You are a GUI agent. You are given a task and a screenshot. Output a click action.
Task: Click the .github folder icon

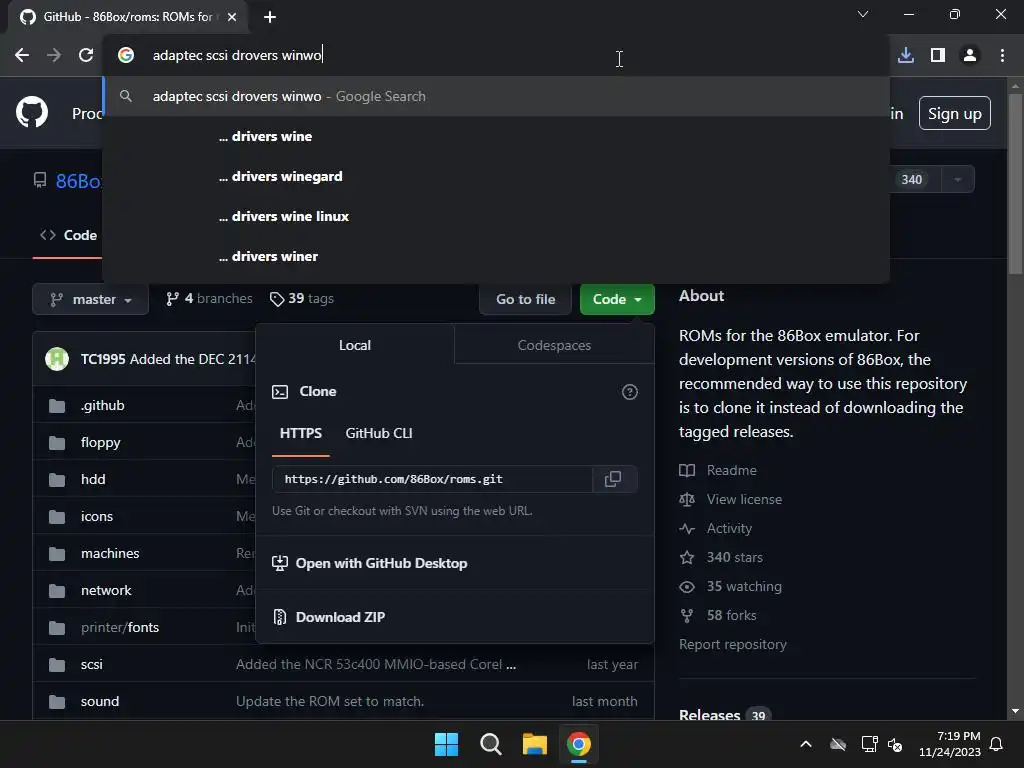pyautogui.click(x=57, y=406)
